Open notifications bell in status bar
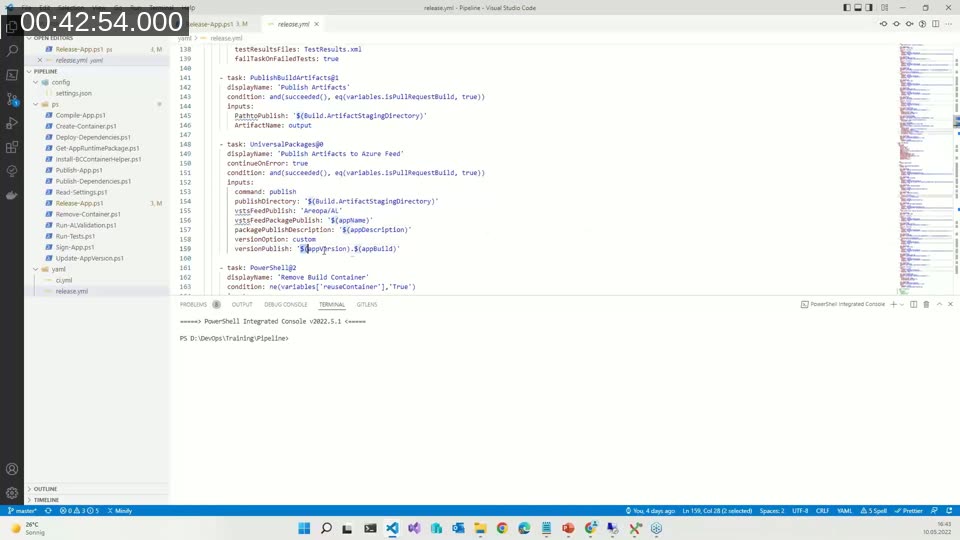960x540 pixels. 949,511
